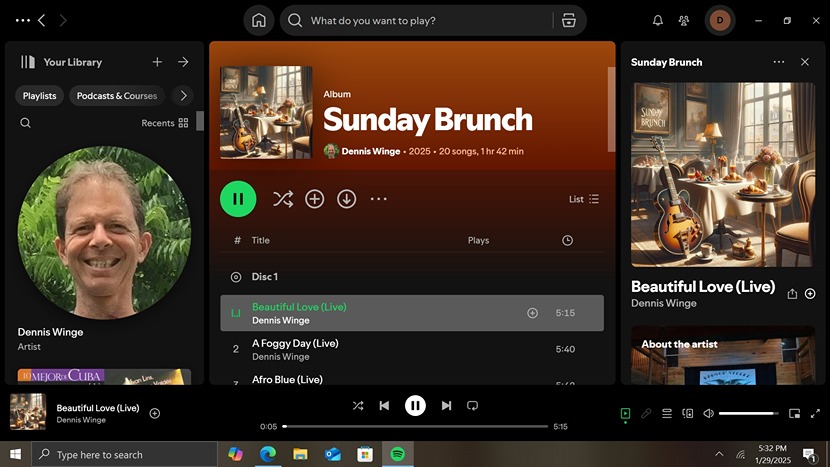This screenshot has height=467, width=830.
Task: Open the Browse icon in search bar
Action: (x=569, y=21)
